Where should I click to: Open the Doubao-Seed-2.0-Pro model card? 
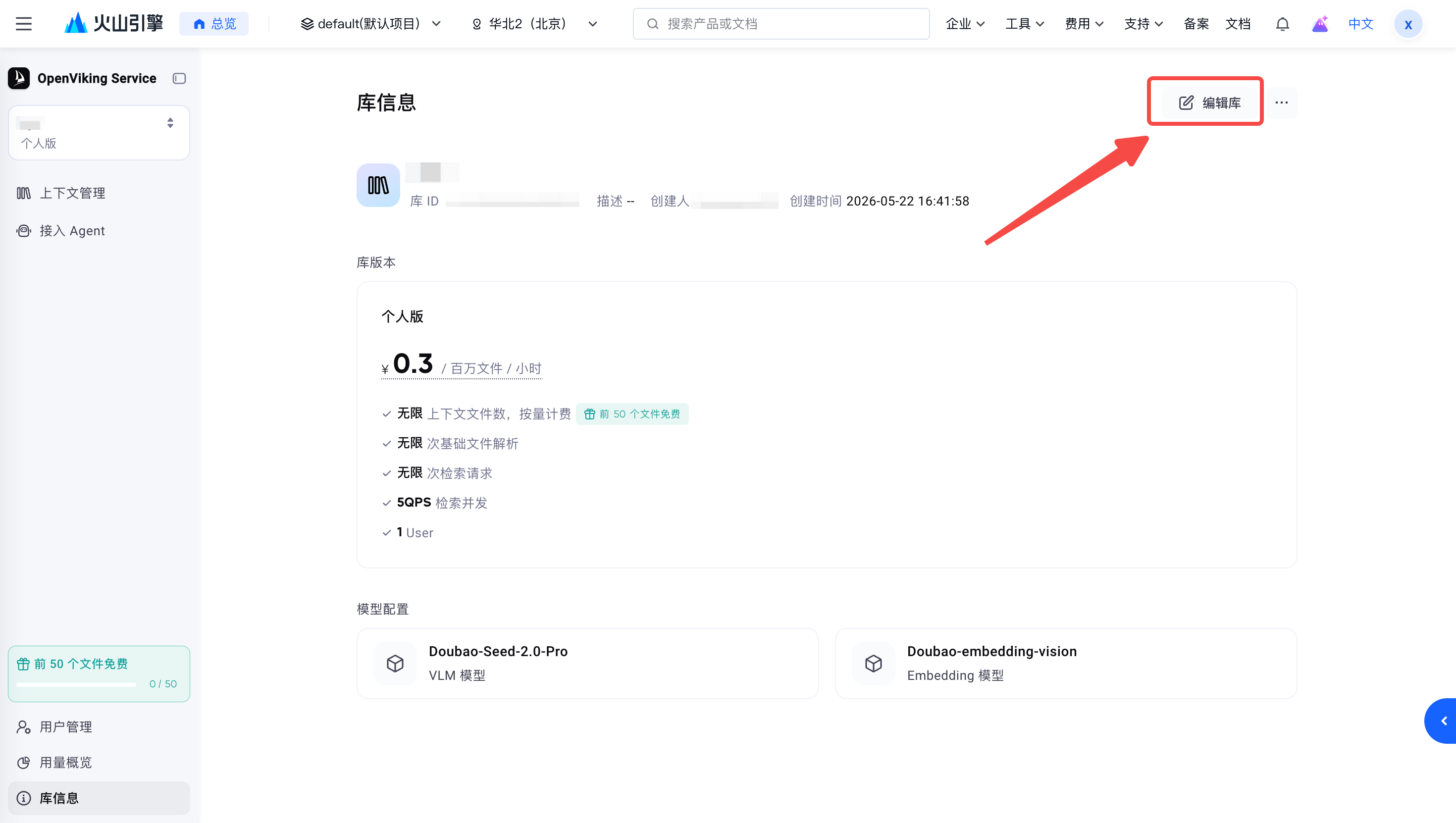pyautogui.click(x=587, y=663)
